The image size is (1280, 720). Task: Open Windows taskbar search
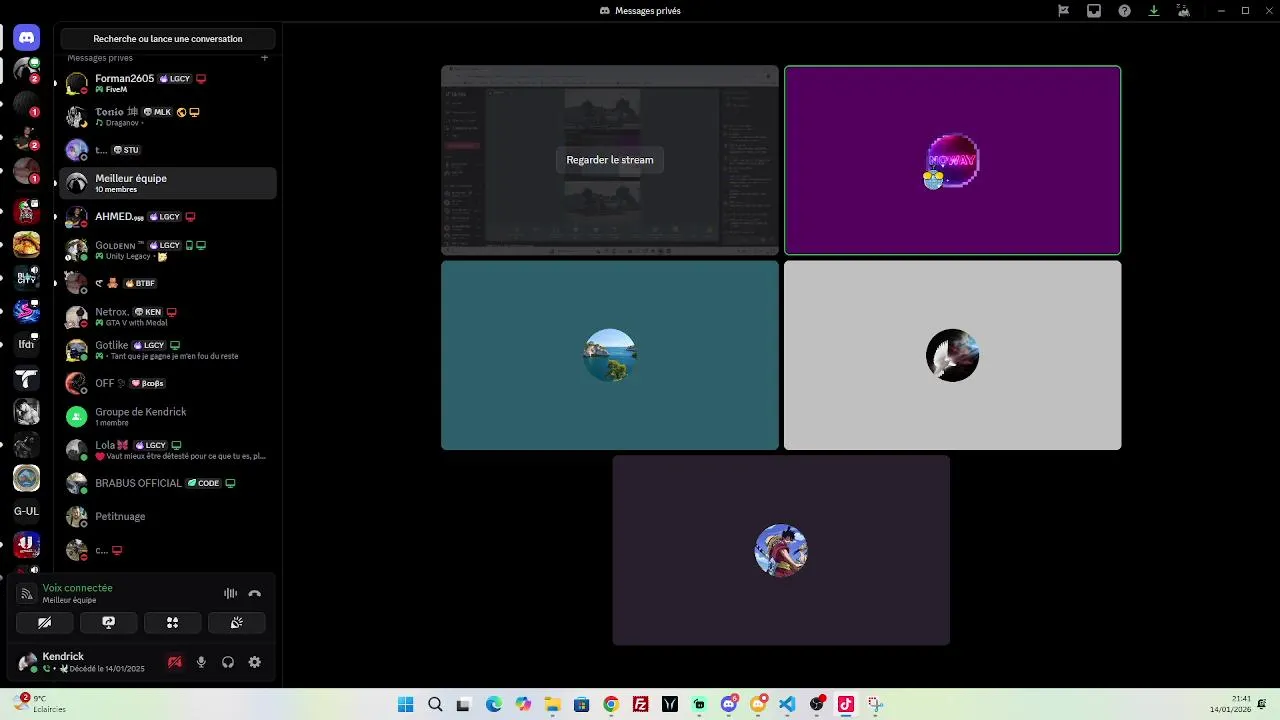point(435,704)
